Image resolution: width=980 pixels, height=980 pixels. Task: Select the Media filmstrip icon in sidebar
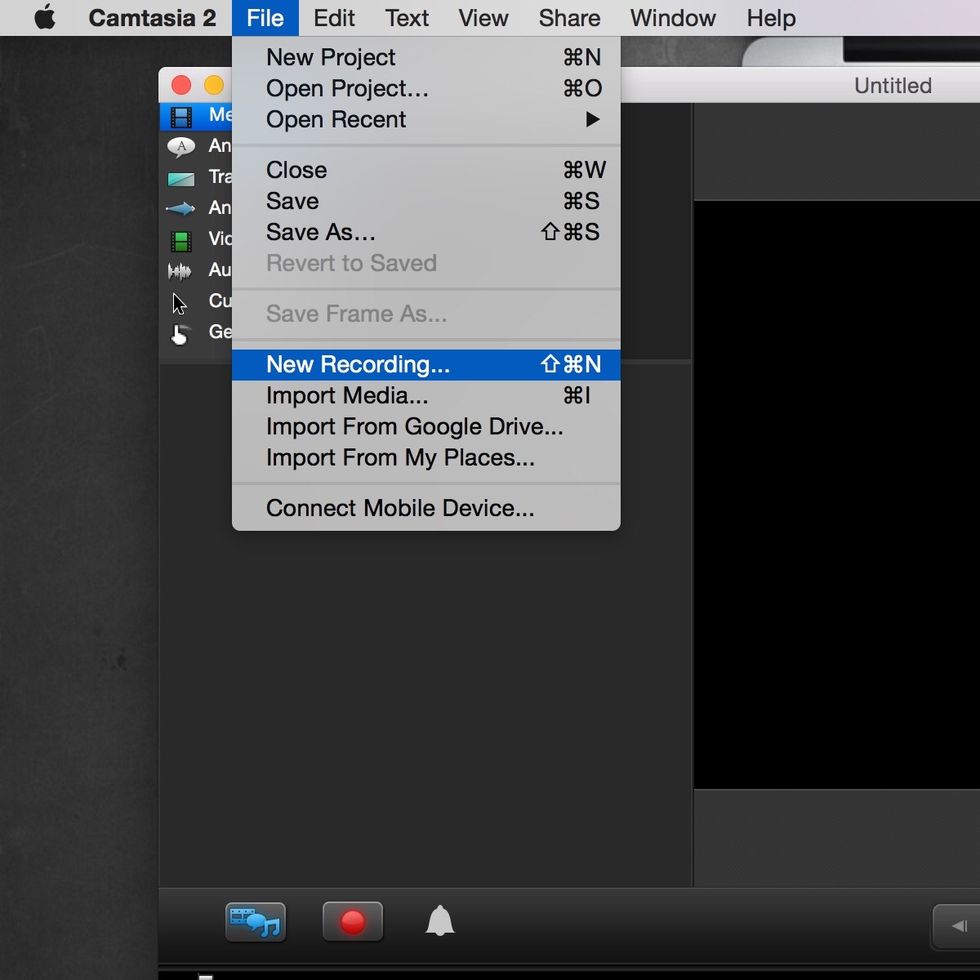tap(181, 116)
